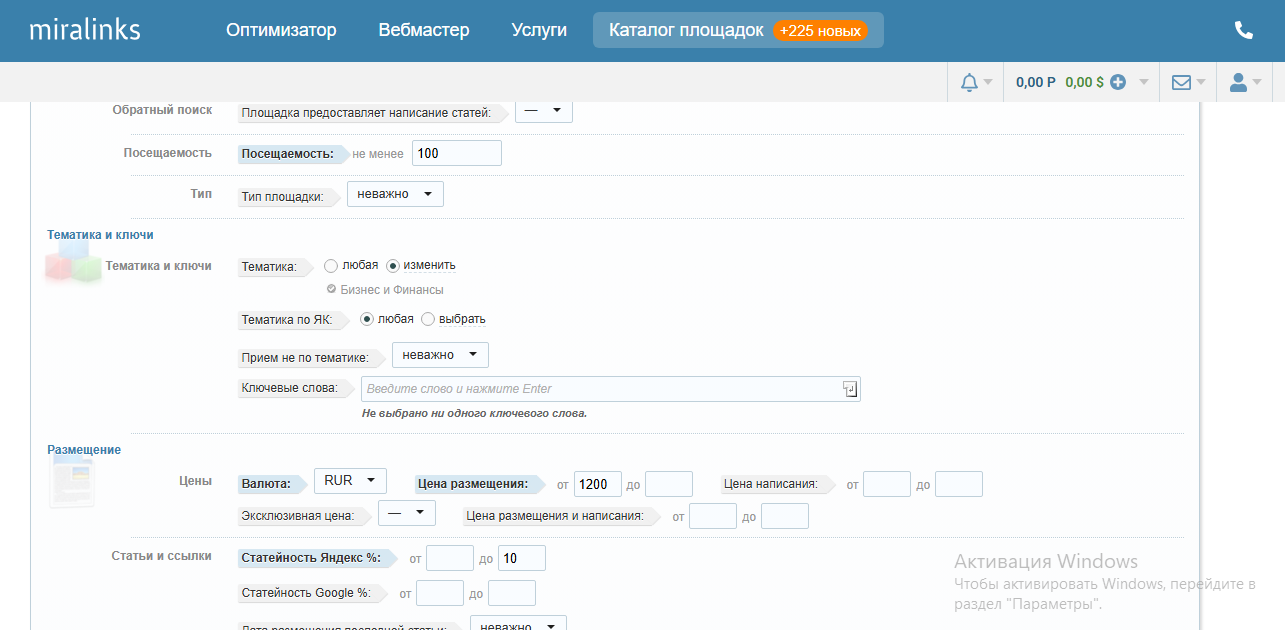Click the miralinks logo
The height and width of the screenshot is (630, 1285).
(85, 30)
